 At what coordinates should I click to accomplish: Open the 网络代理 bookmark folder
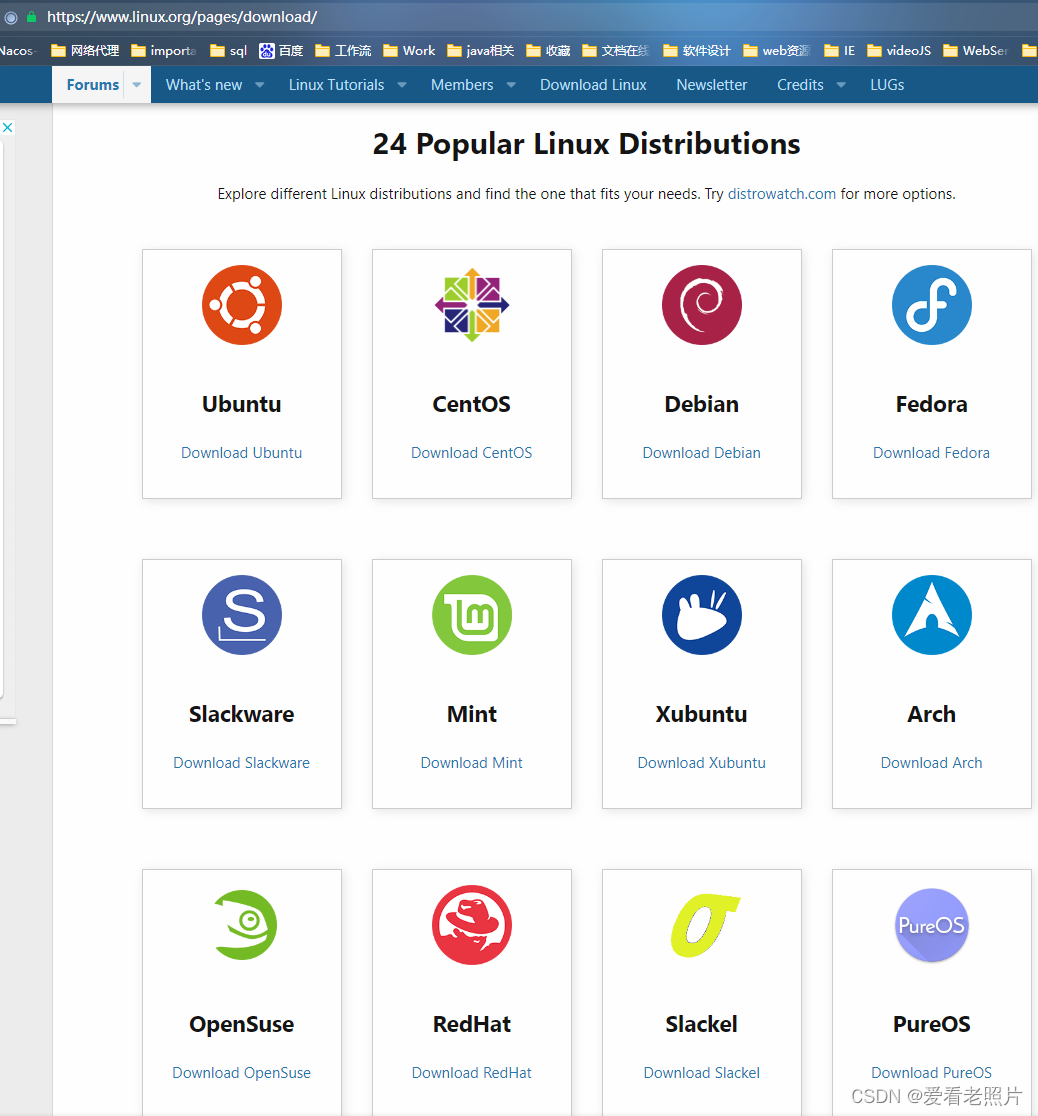pyautogui.click(x=85, y=51)
